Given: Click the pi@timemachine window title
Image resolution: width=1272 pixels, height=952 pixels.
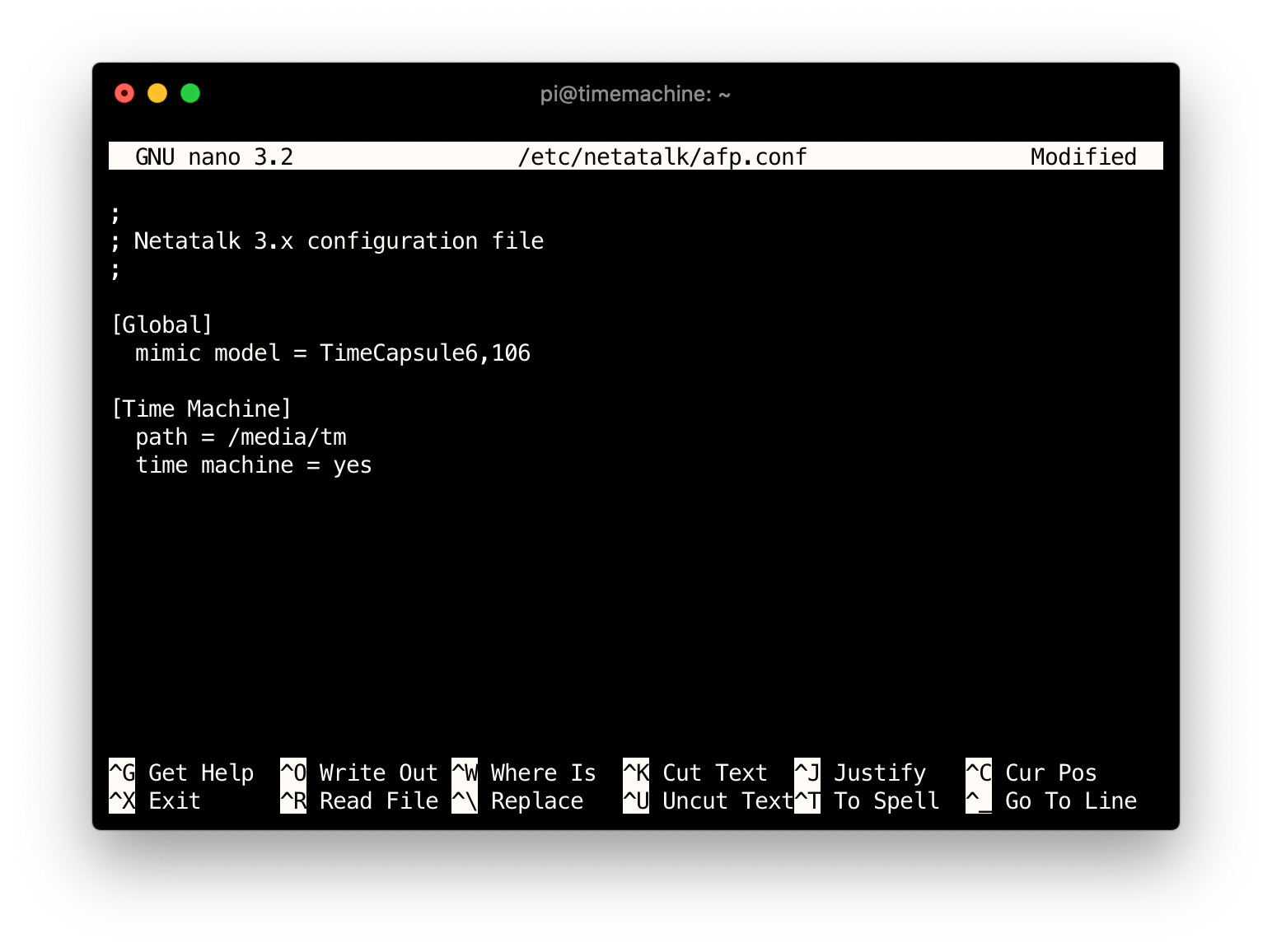Looking at the screenshot, I should (635, 94).
